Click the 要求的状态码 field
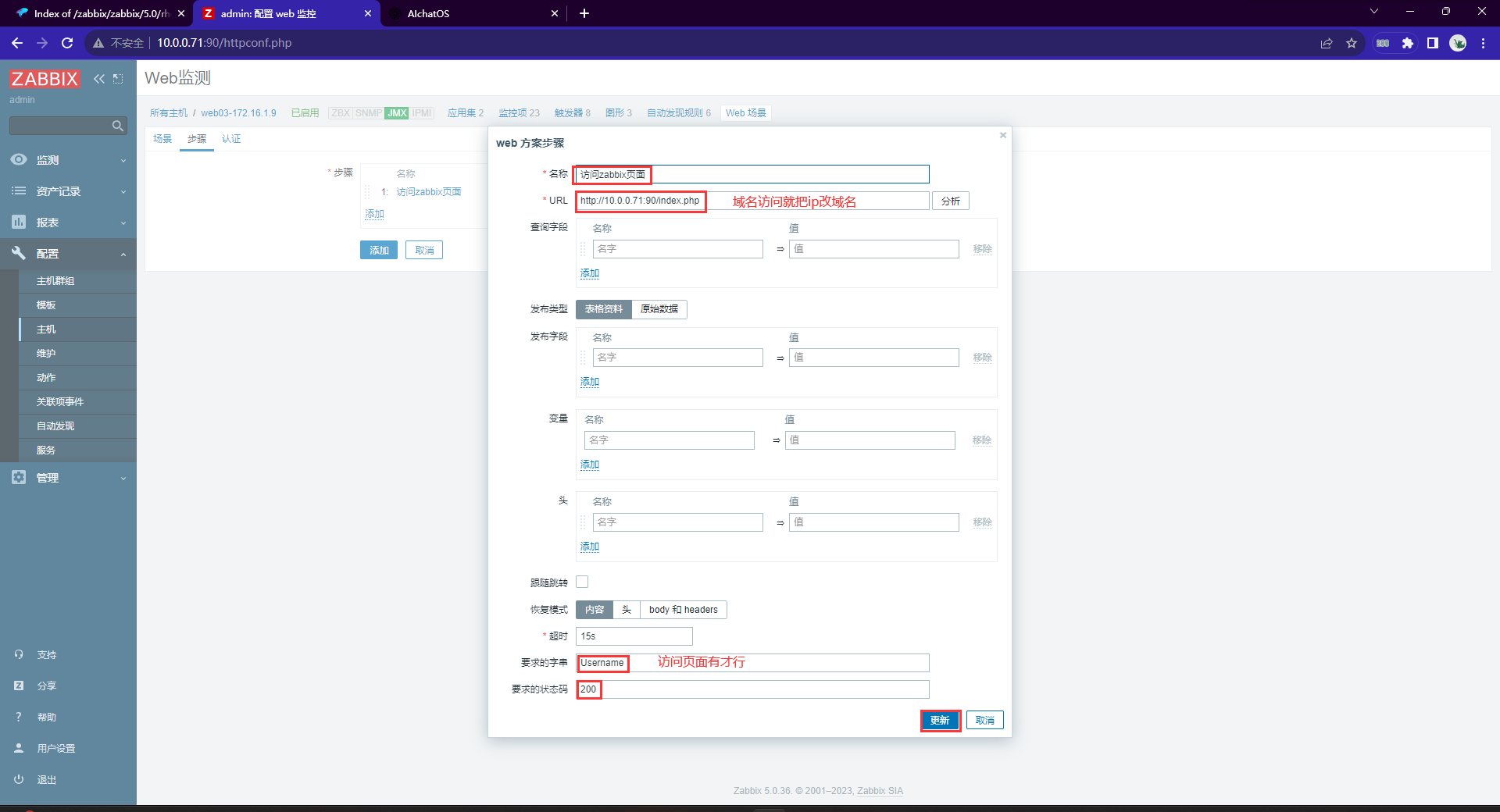1500x812 pixels. (x=752, y=689)
